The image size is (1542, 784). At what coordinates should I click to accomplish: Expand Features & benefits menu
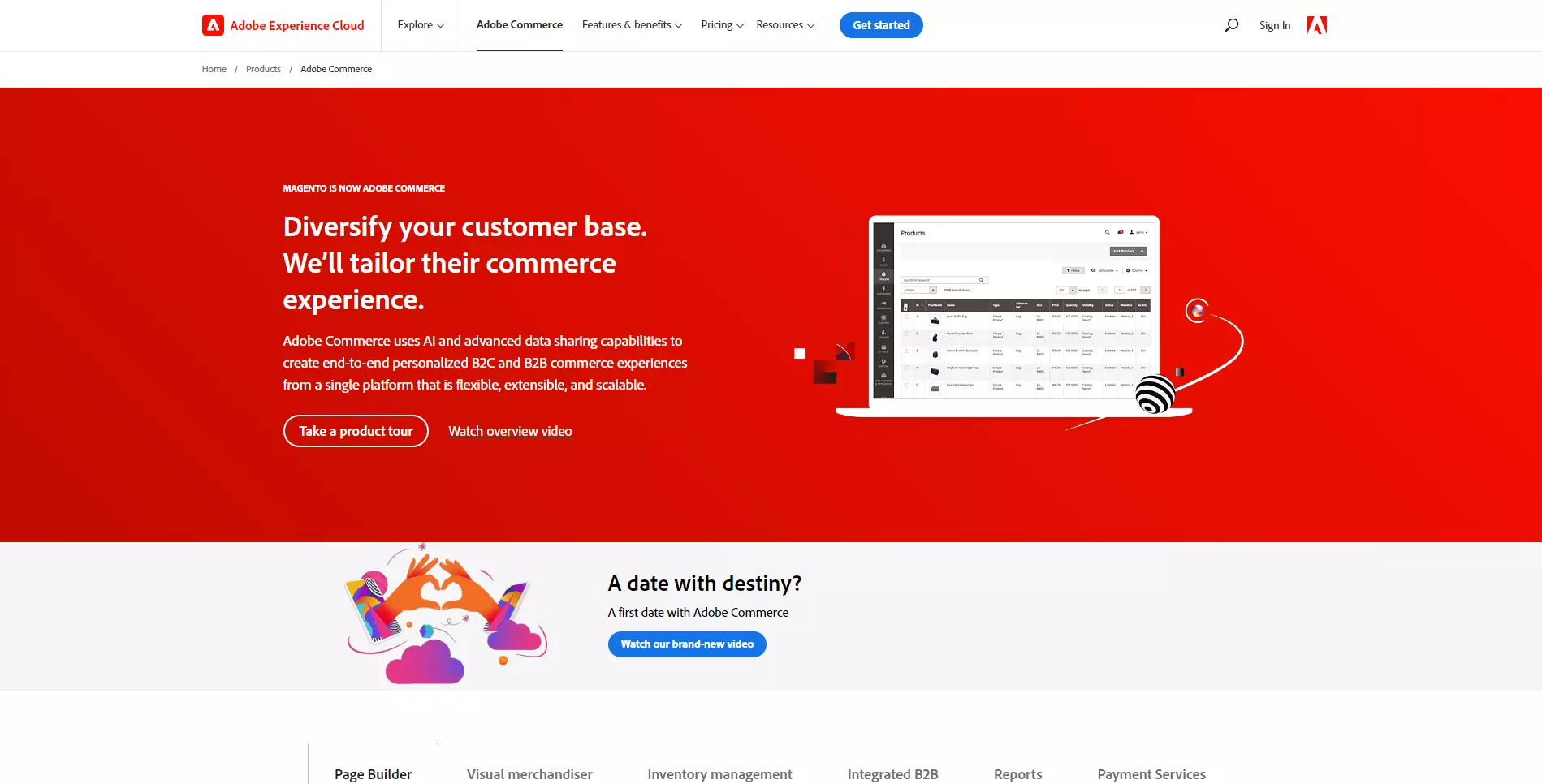point(631,25)
